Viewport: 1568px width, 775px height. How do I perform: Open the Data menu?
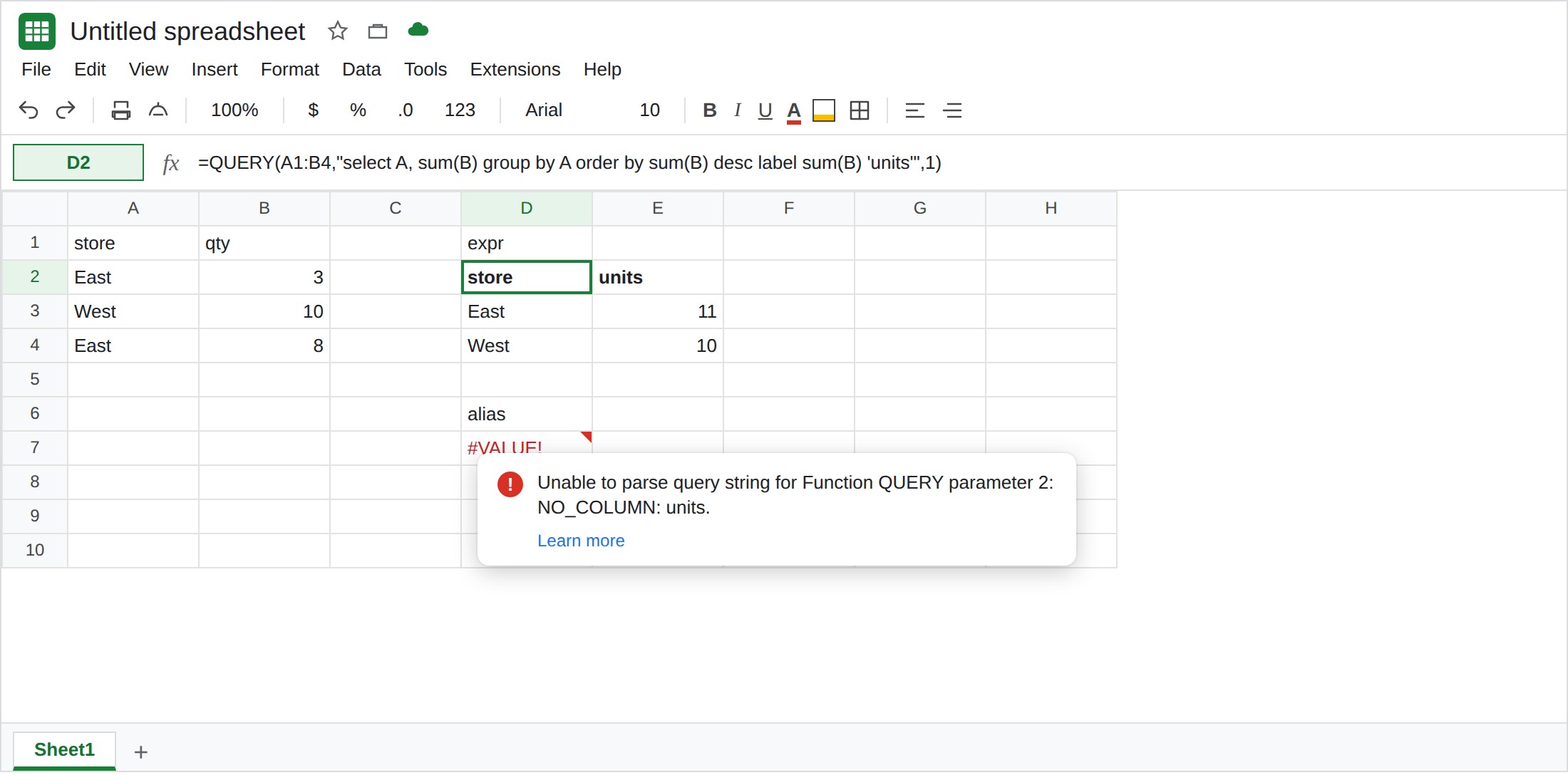361,69
